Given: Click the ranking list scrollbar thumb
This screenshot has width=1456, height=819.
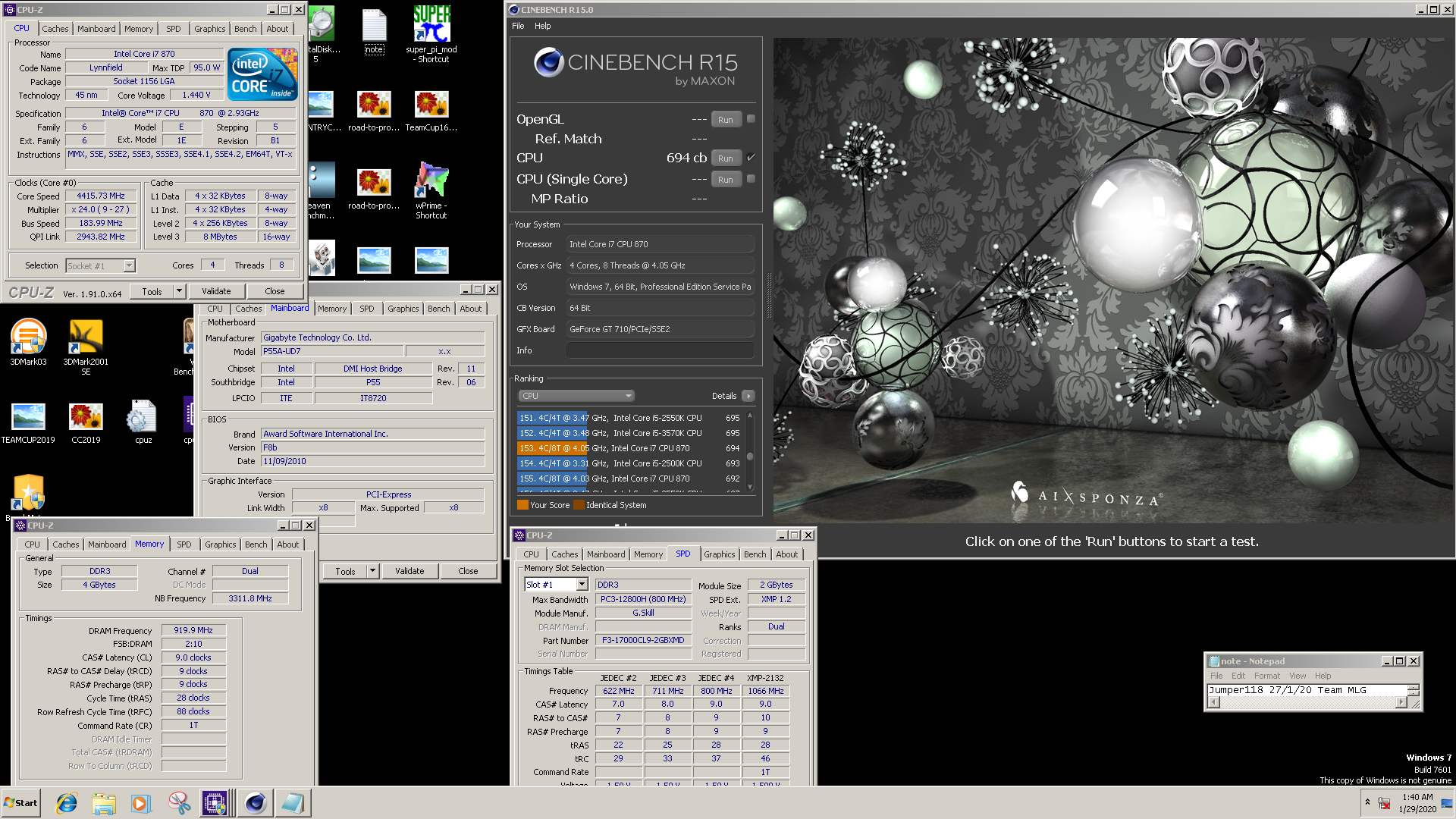Looking at the screenshot, I should click(750, 457).
